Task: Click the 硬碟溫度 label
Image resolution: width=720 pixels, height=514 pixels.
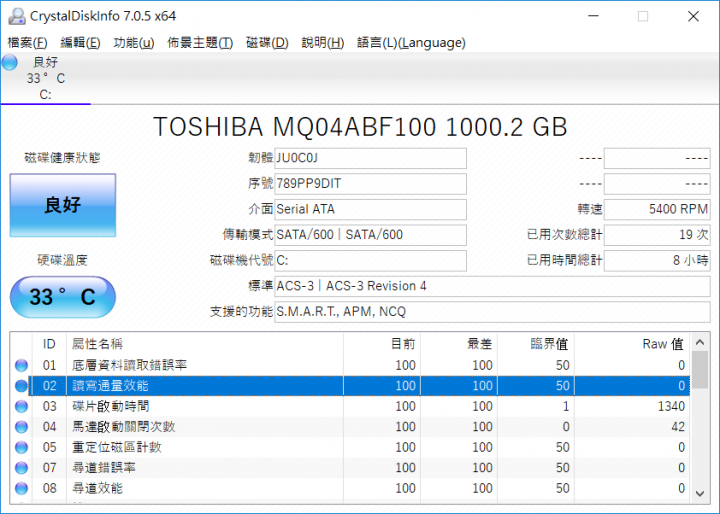Action: coord(62,260)
